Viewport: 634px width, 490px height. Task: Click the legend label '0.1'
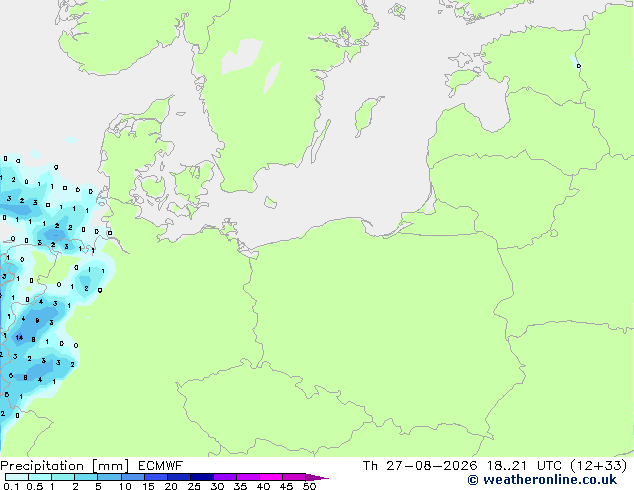tap(11, 486)
